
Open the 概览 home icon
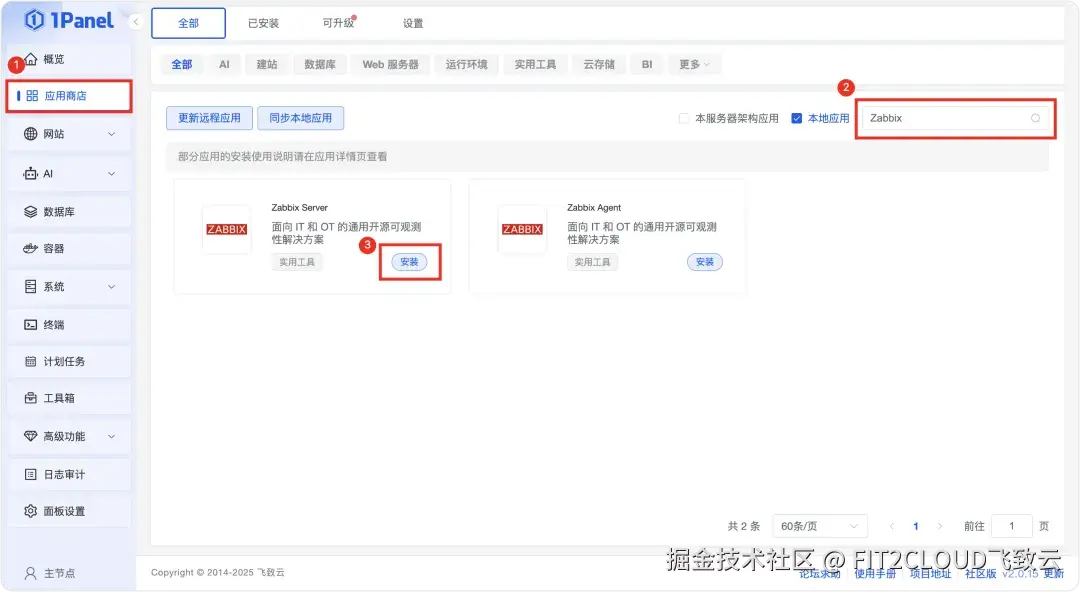(30, 59)
